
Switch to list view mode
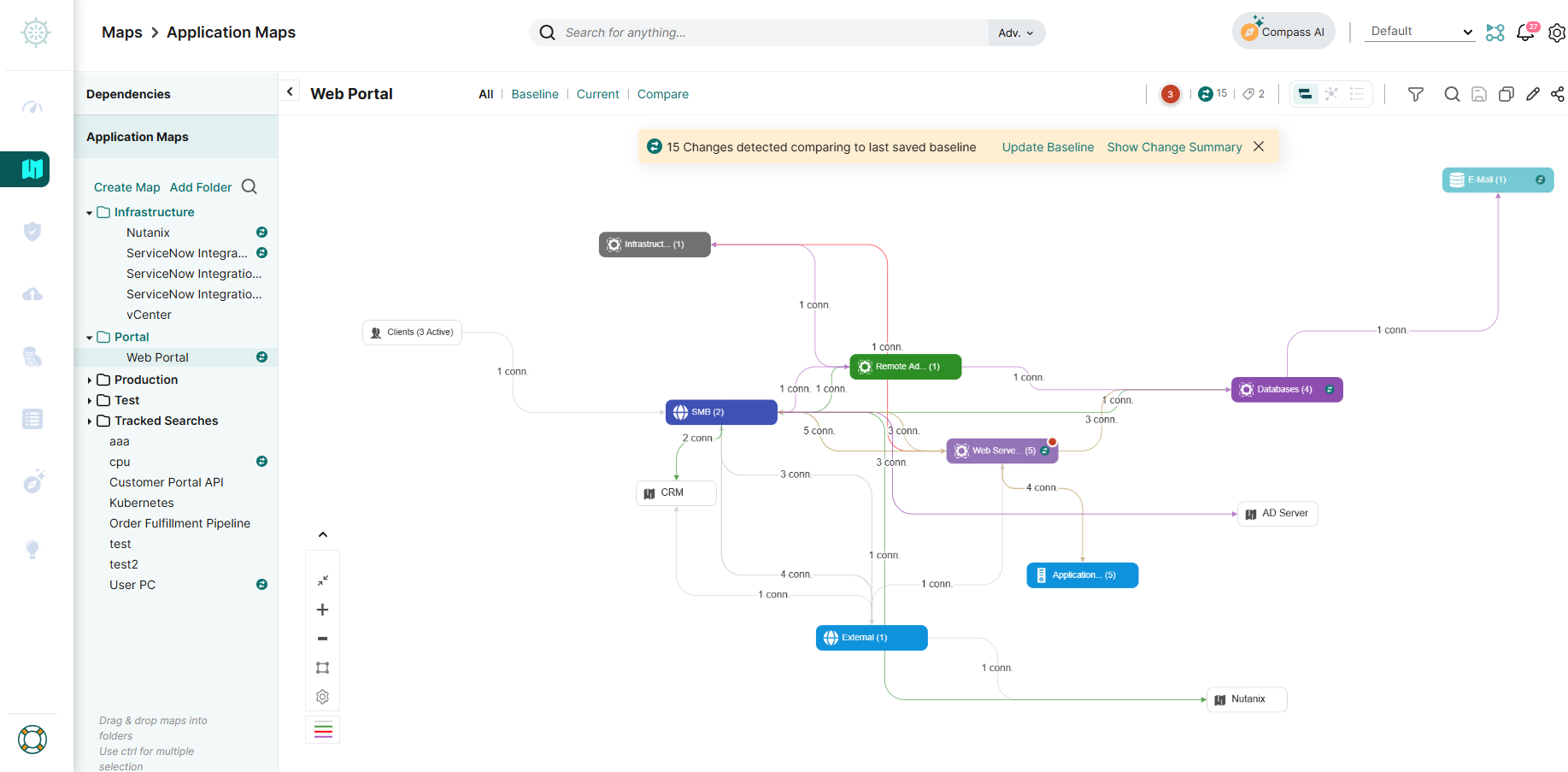(1357, 94)
